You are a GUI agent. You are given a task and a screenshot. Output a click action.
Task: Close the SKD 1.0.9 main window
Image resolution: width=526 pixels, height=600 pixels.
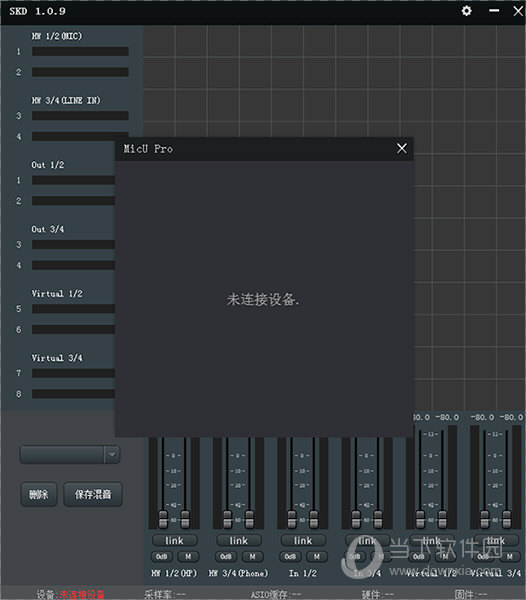(518, 11)
